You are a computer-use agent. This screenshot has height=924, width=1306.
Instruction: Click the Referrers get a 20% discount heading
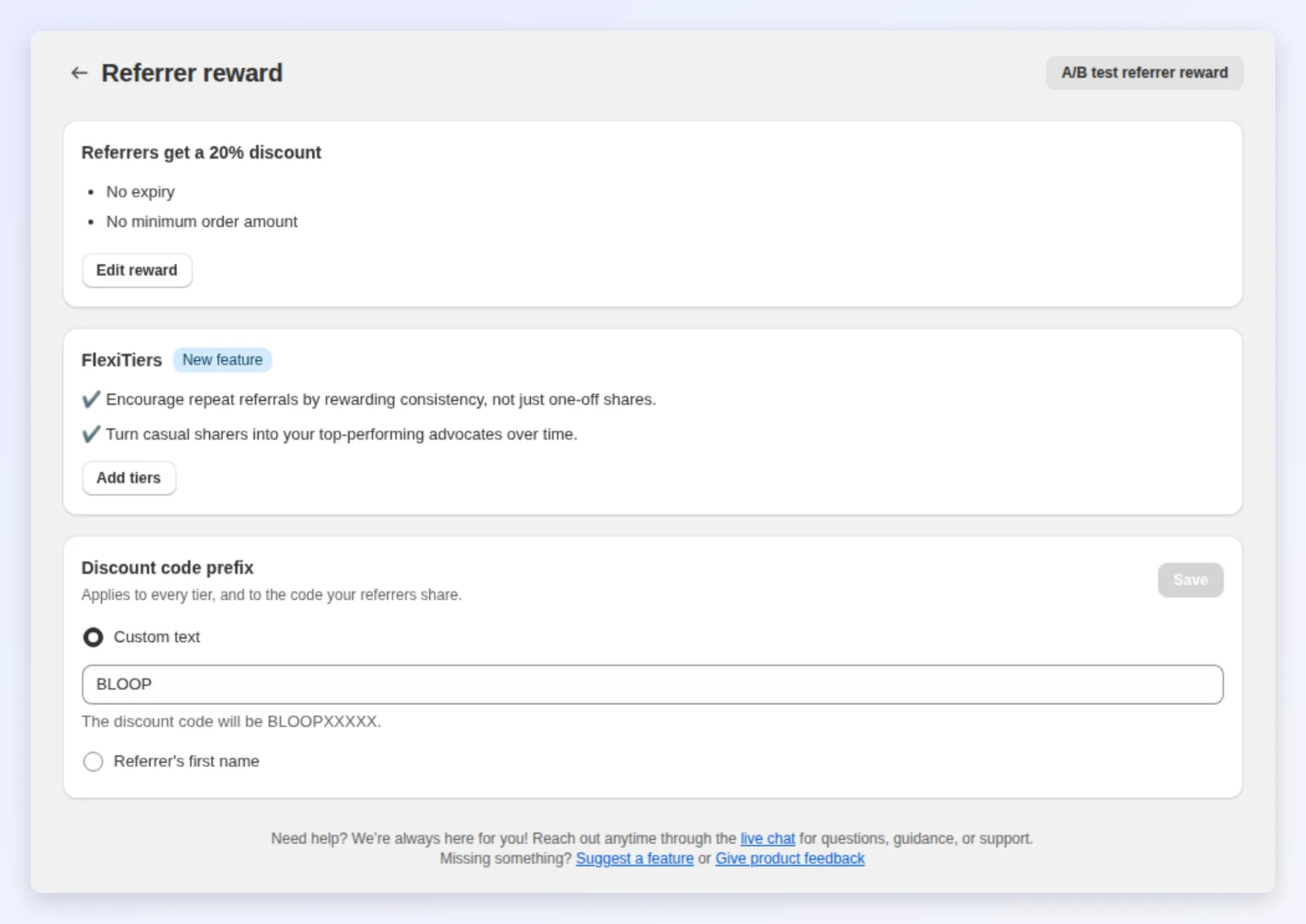click(201, 152)
